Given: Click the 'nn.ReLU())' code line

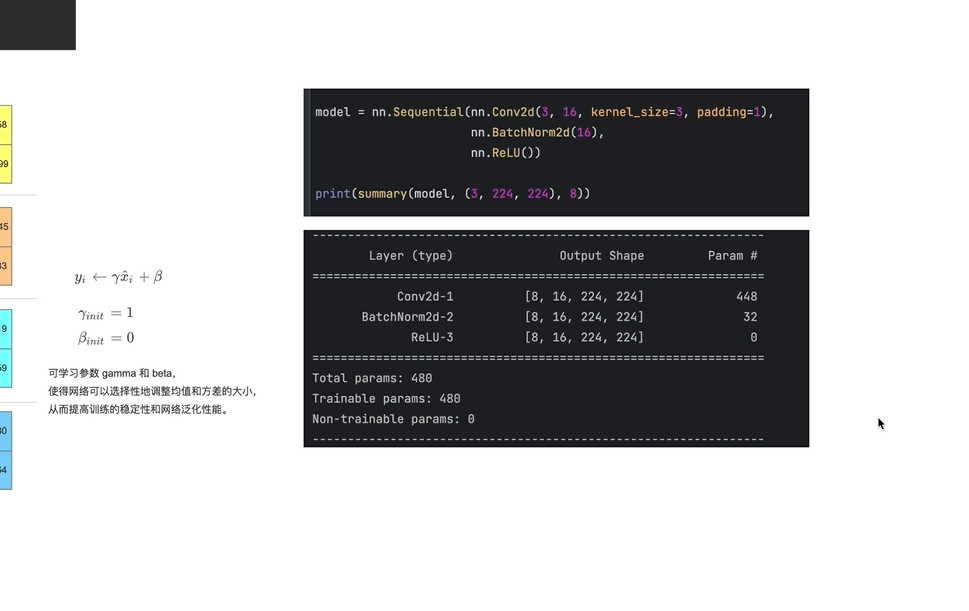Looking at the screenshot, I should (x=506, y=153).
